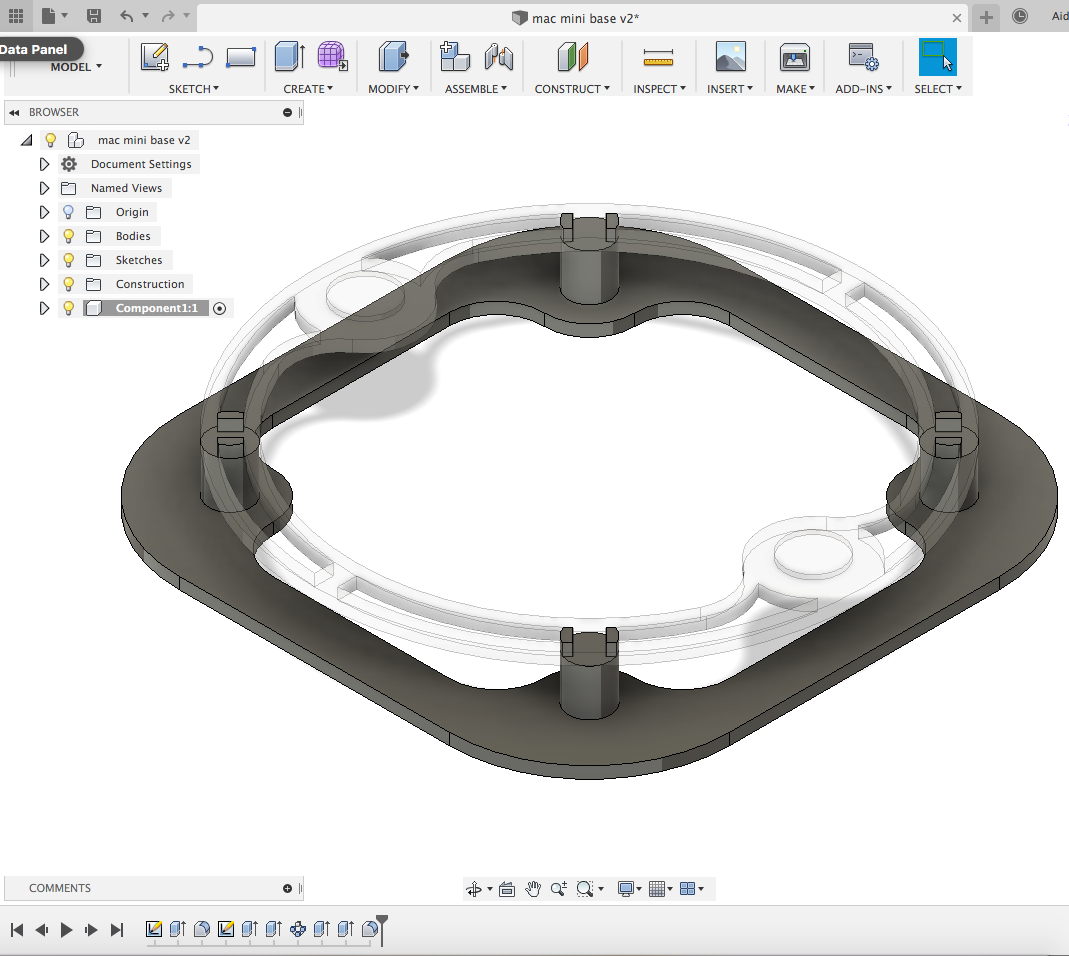
Task: Hide the Sketches folder via lightbulb
Action: click(x=68, y=260)
